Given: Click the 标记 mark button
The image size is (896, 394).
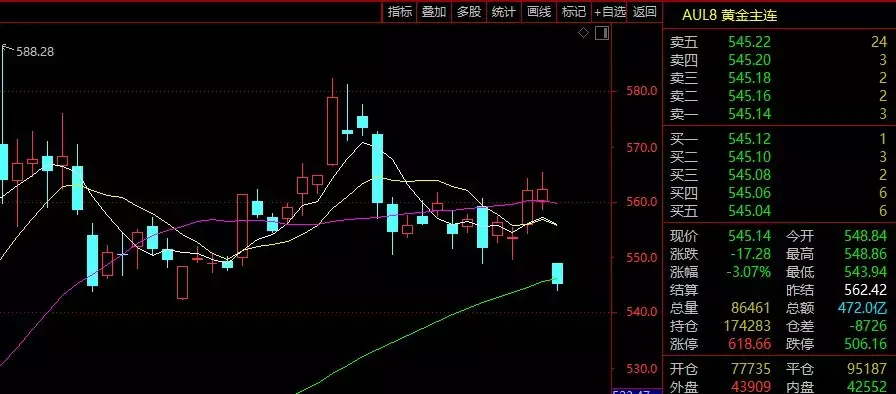Looking at the screenshot, I should [574, 12].
